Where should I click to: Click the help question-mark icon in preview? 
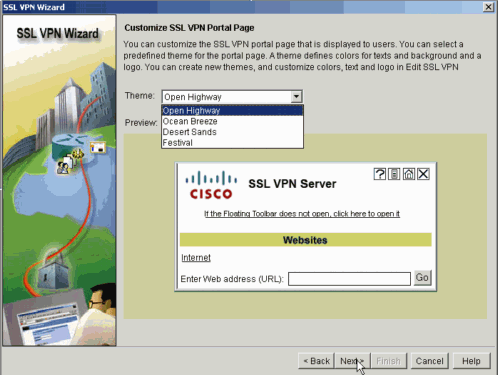tap(380, 174)
